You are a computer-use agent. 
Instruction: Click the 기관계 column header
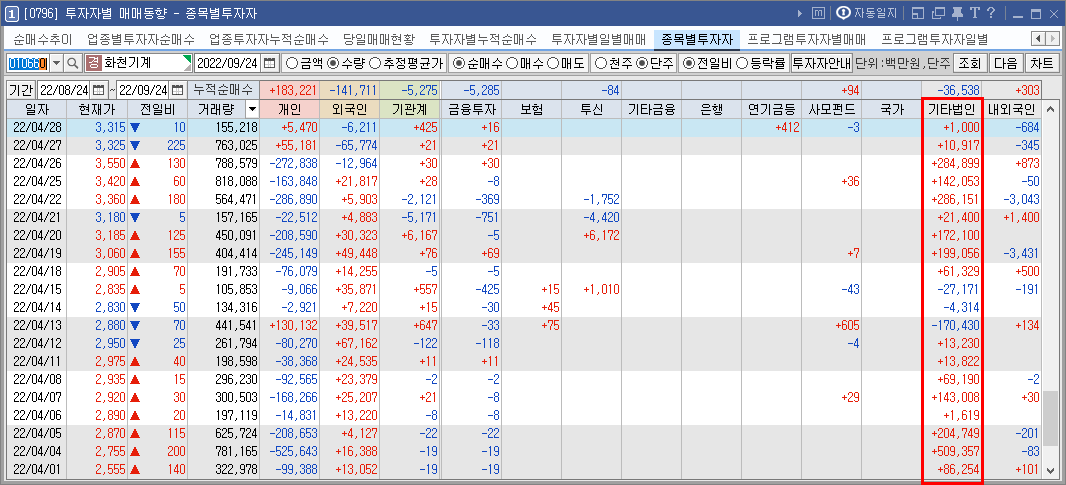click(410, 109)
